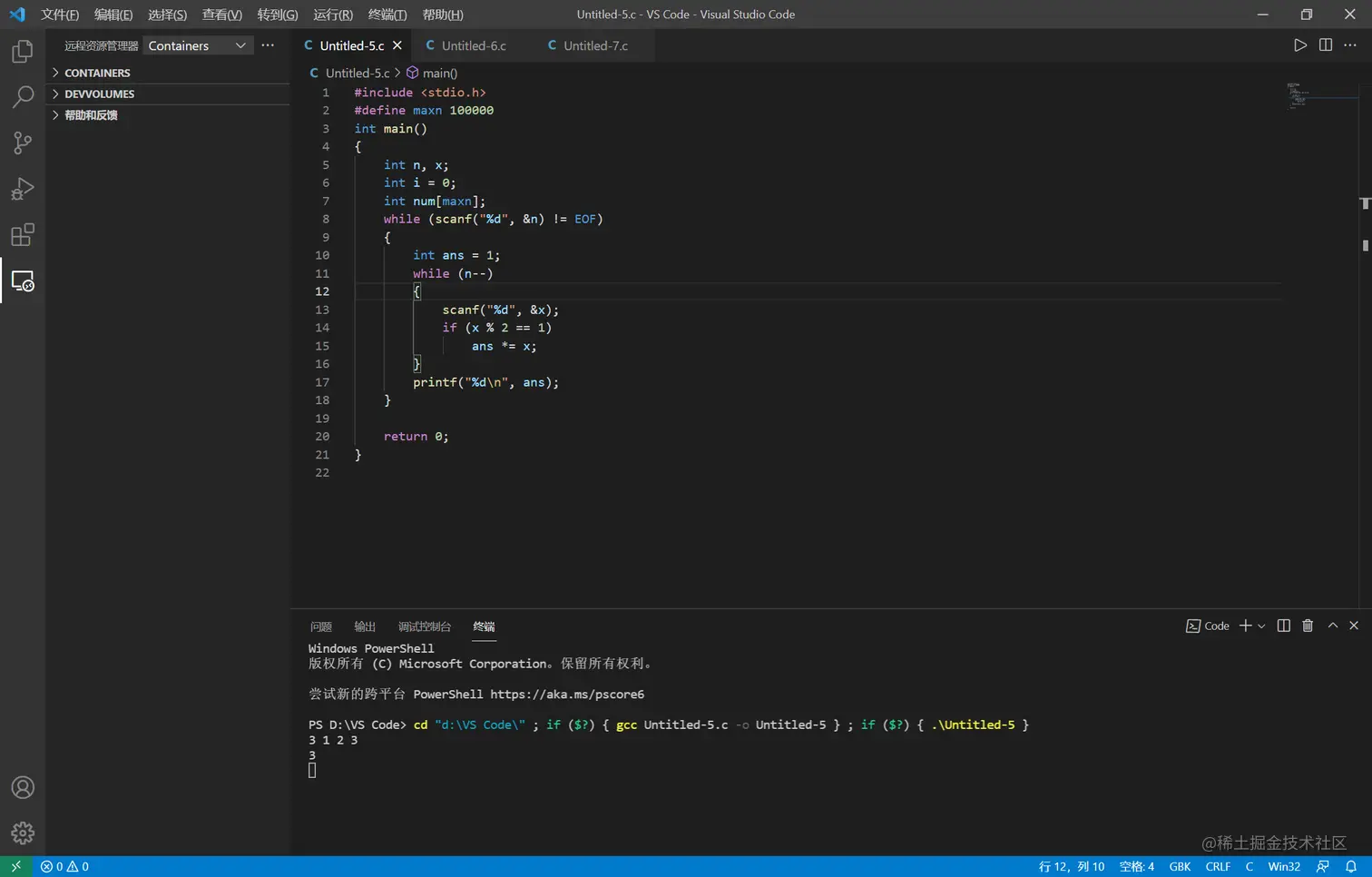Screen dimensions: 1372x877
Task: Expand the CONTAINERS section
Action: 97,73
